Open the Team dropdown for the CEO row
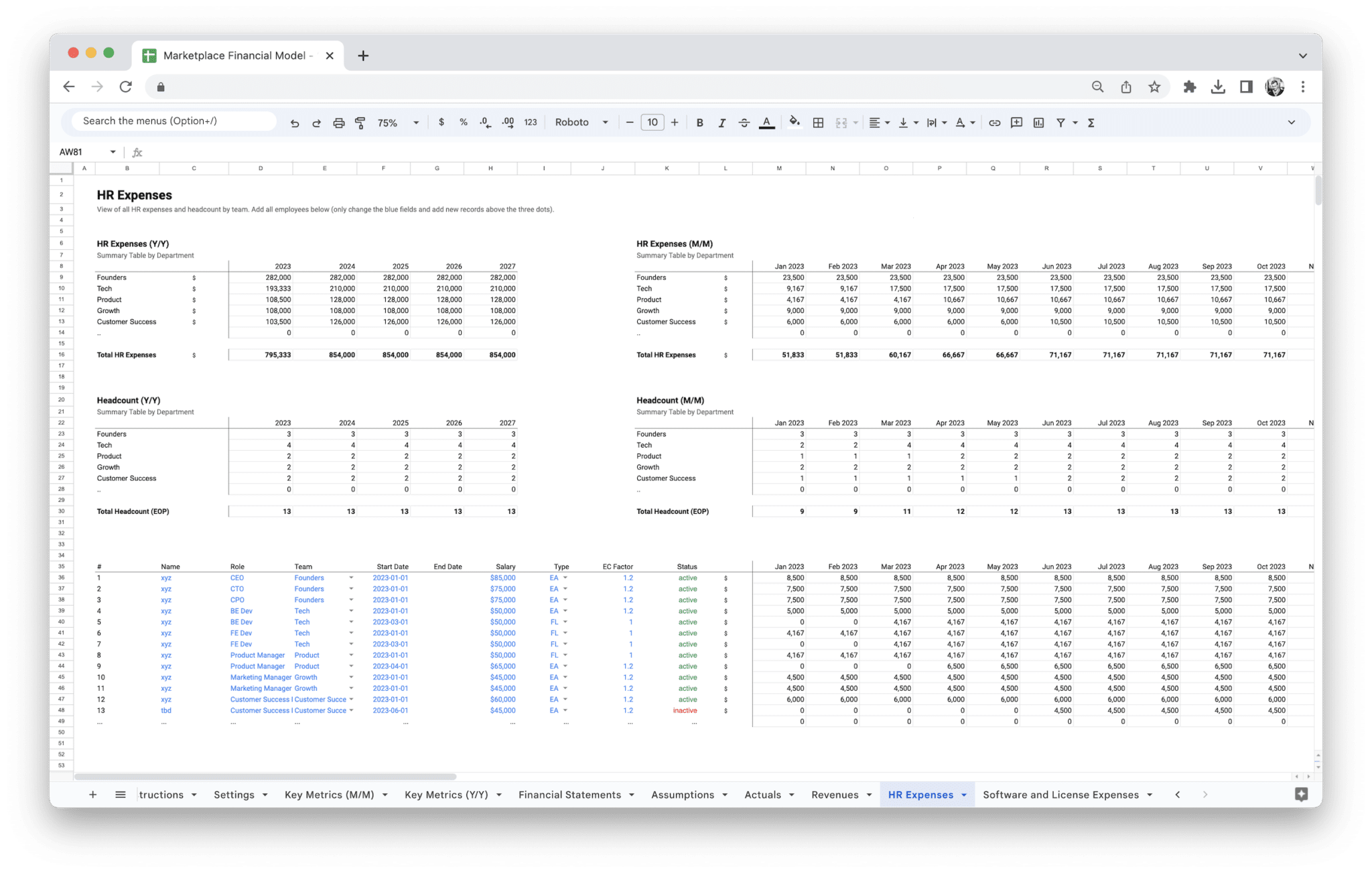 [x=351, y=578]
